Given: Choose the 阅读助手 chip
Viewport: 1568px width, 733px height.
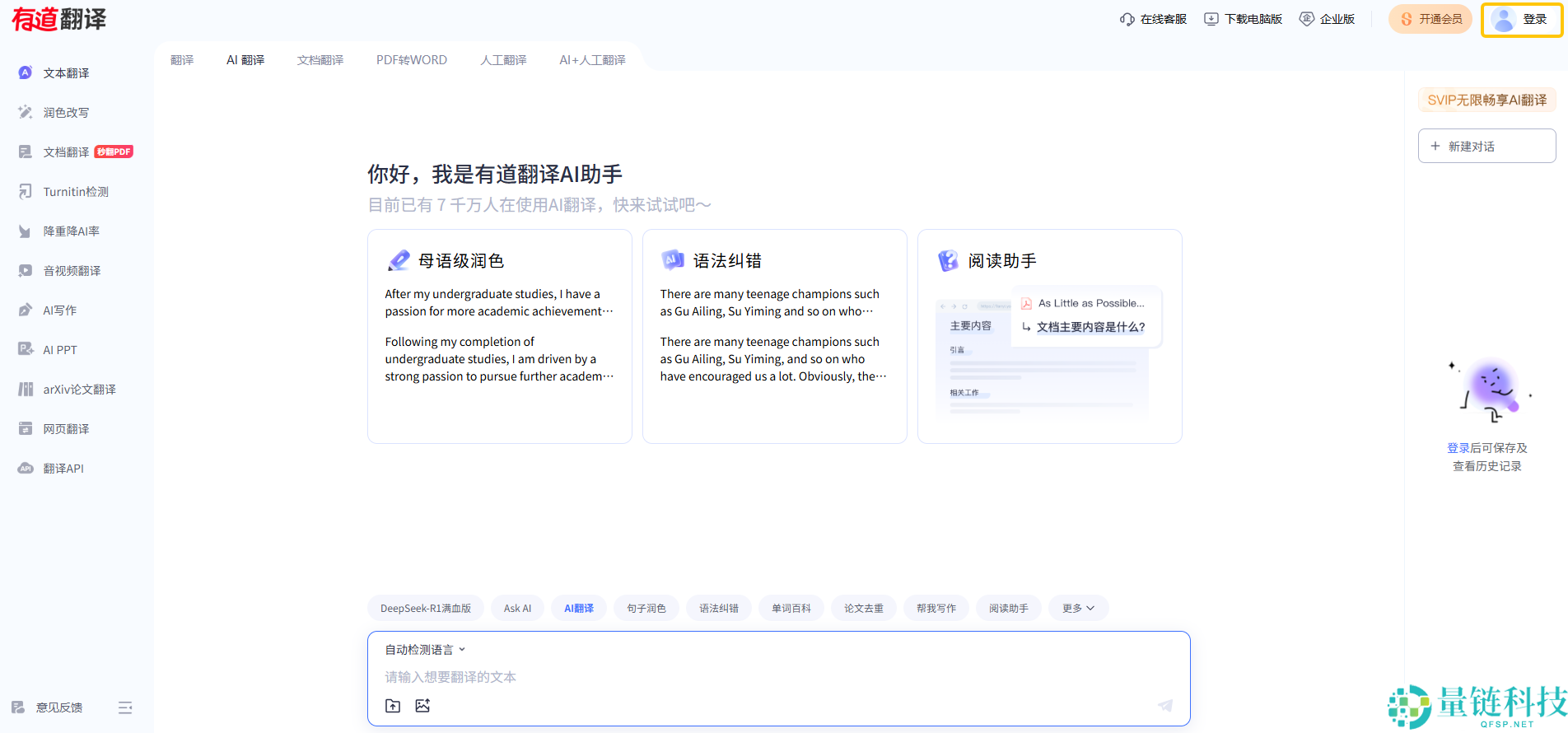Looking at the screenshot, I should point(1009,609).
